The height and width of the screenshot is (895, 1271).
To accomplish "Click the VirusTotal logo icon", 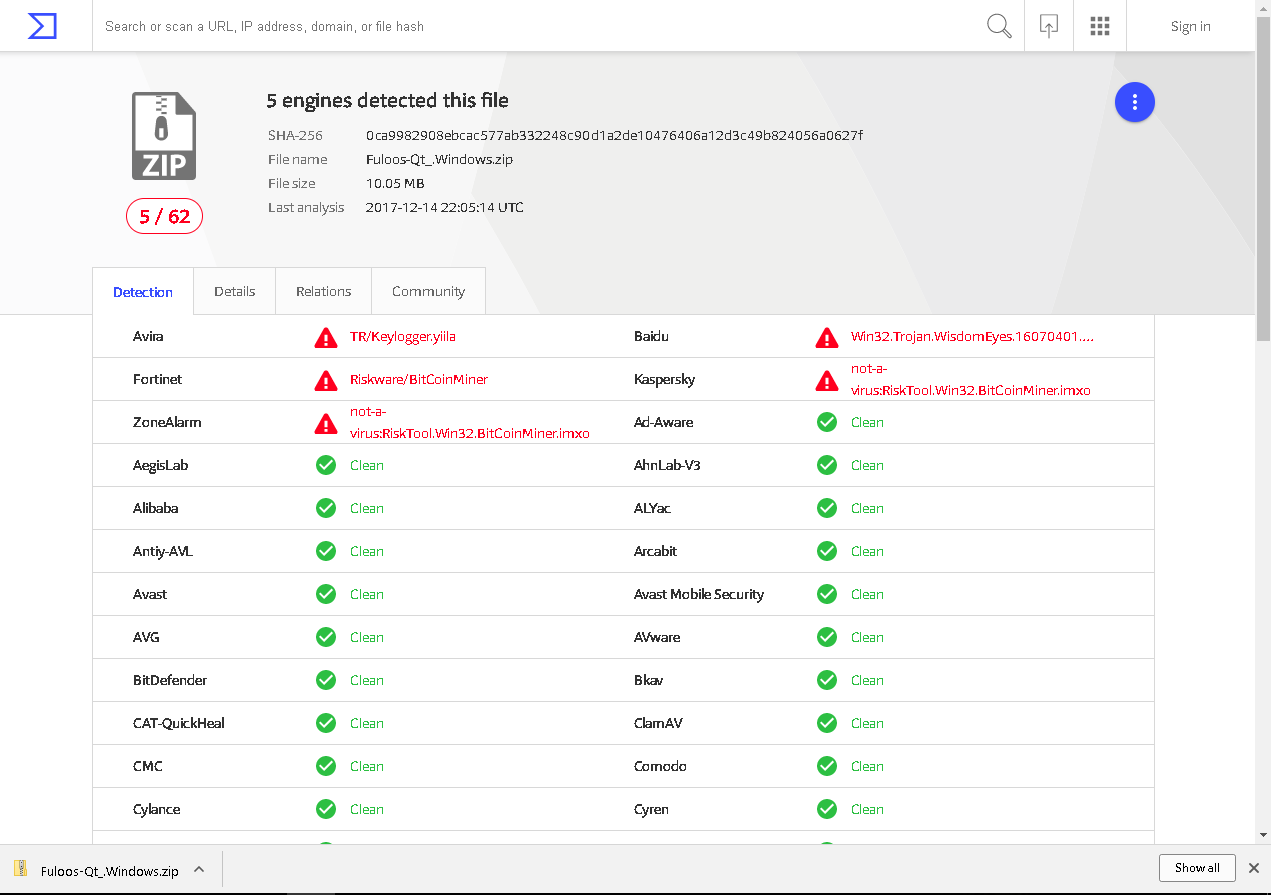I will tap(42, 26).
